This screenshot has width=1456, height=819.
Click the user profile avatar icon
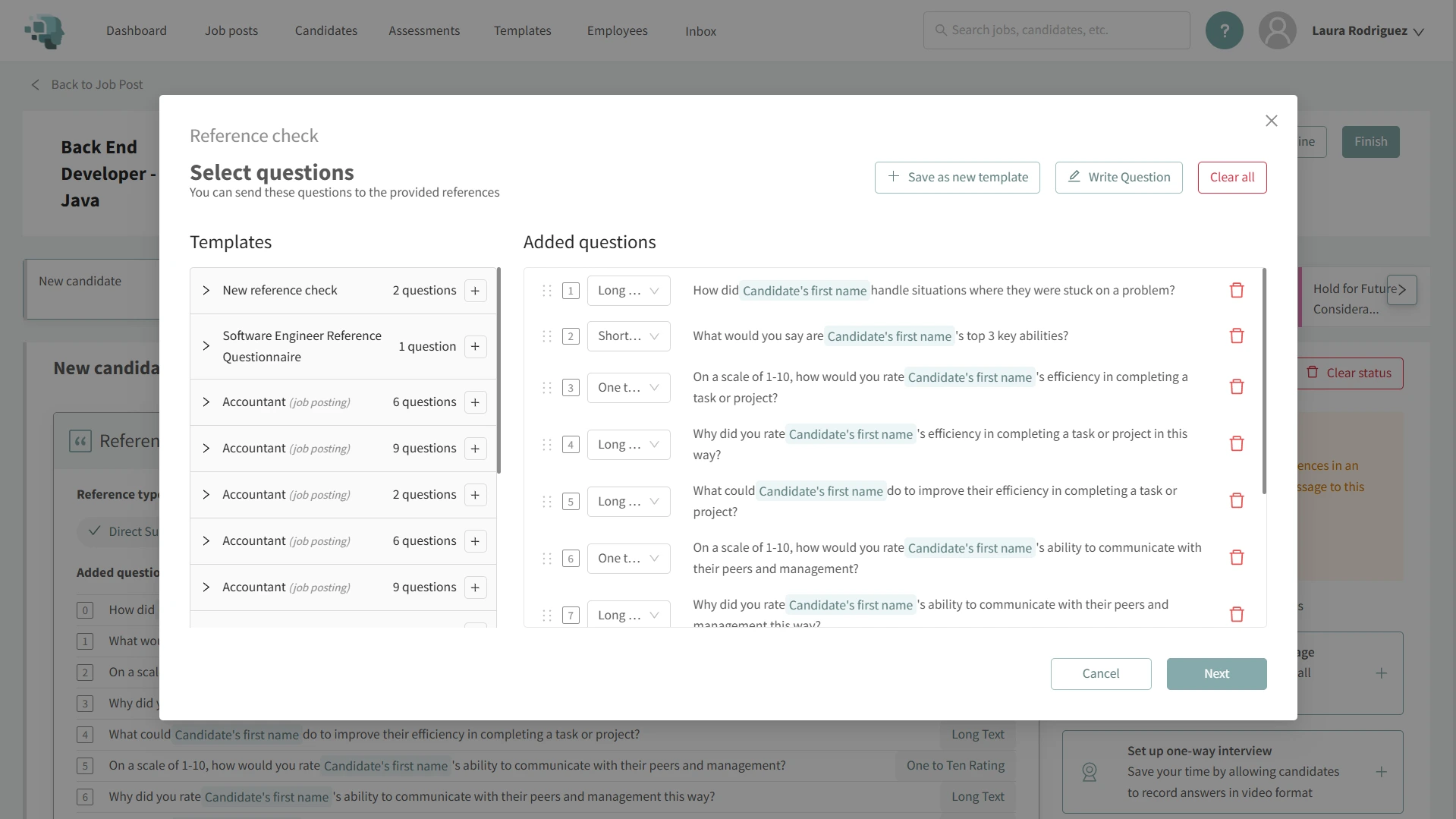click(1277, 30)
